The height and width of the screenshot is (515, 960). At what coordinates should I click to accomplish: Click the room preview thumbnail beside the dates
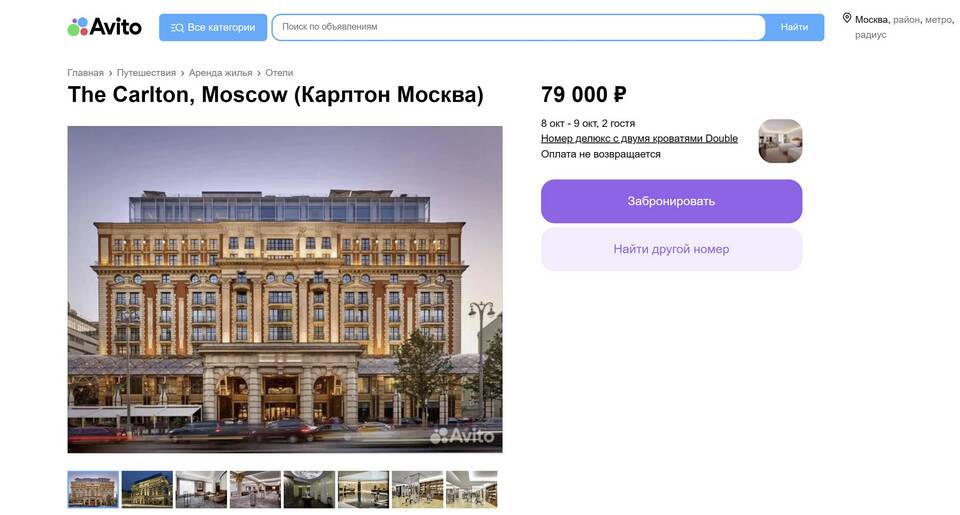780,141
